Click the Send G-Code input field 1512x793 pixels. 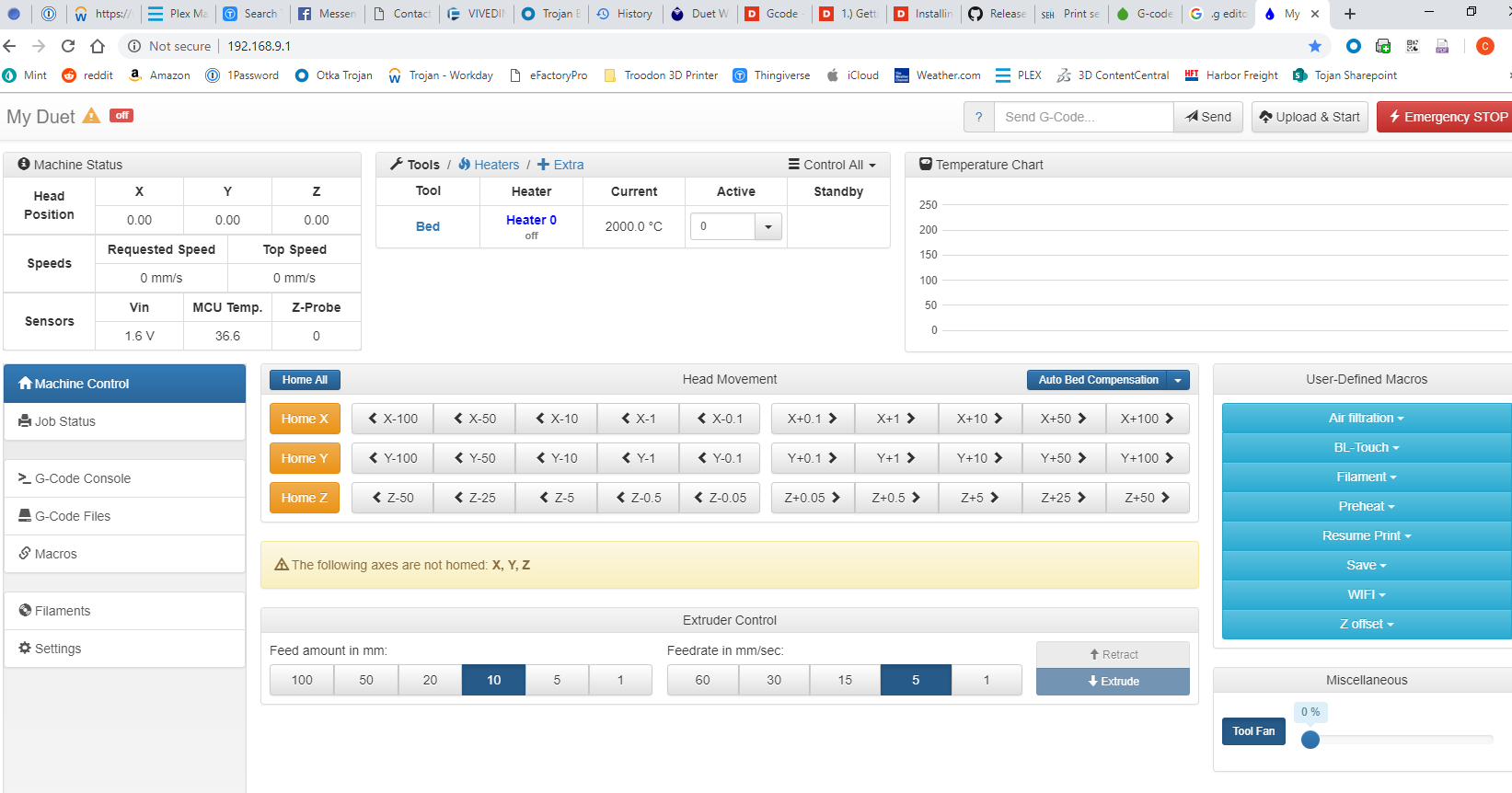click(1083, 117)
